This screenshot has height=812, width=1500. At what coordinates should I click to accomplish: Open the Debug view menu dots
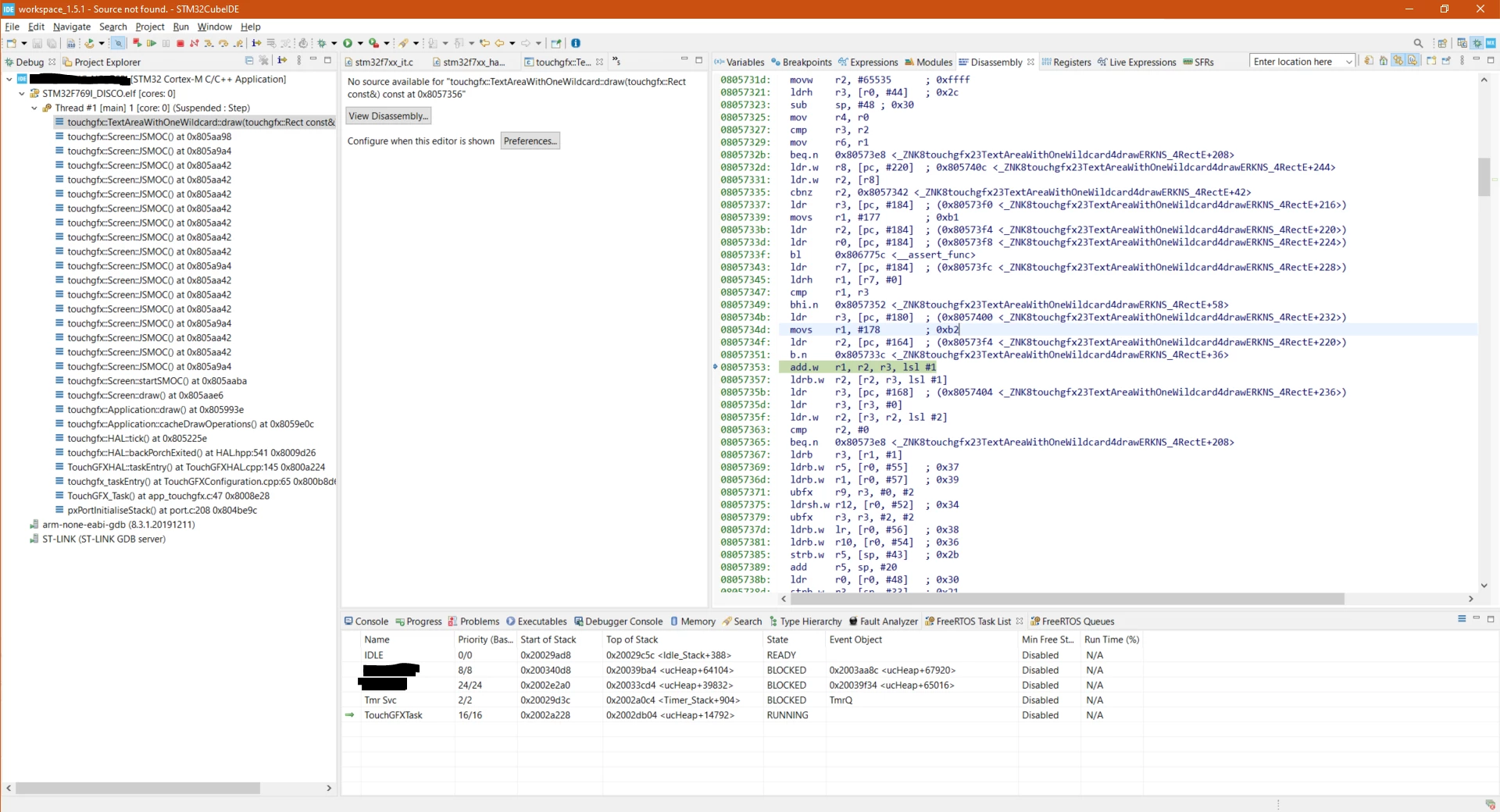(299, 61)
